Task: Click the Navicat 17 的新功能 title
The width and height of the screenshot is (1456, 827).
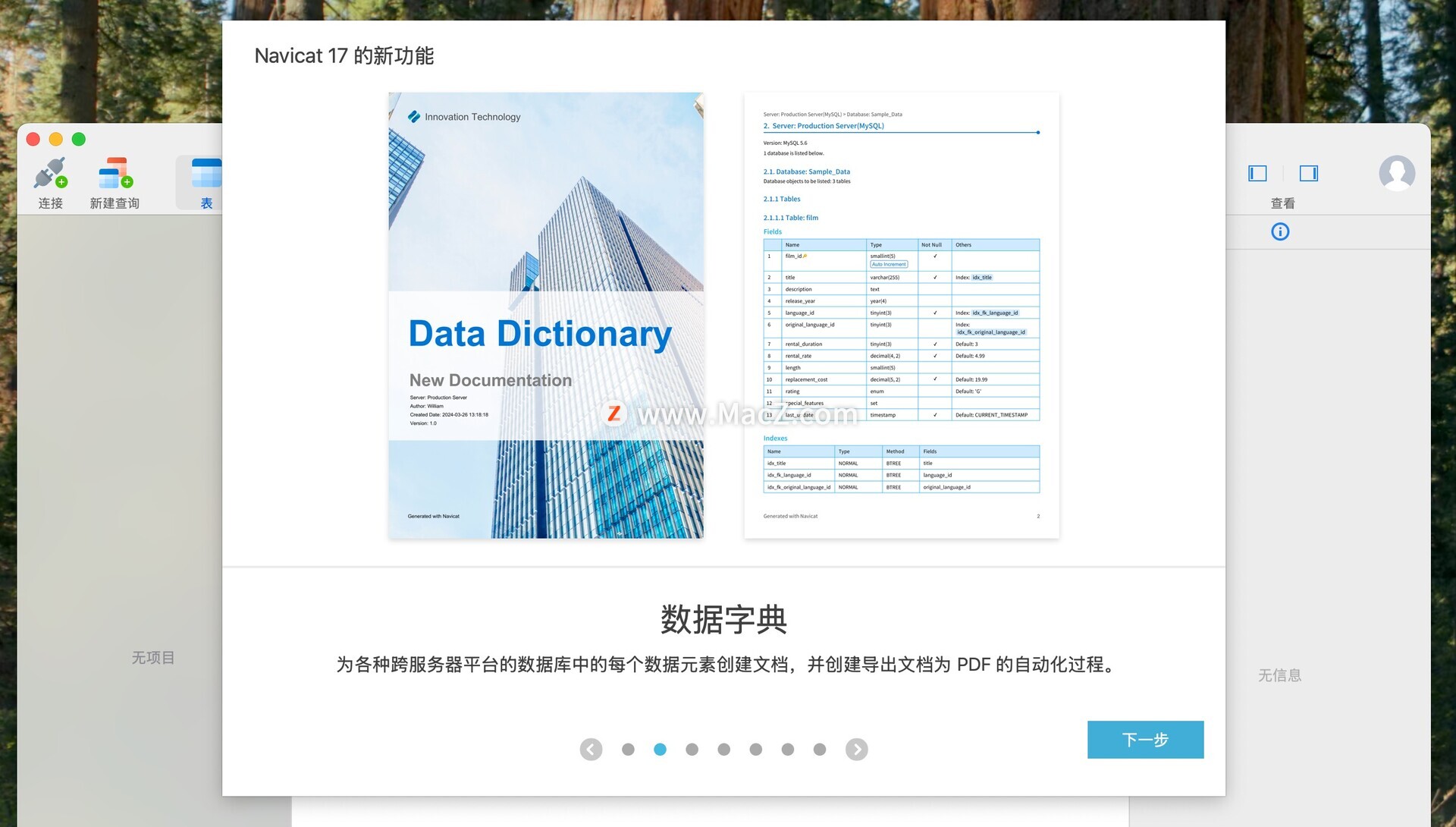Action: click(x=344, y=55)
